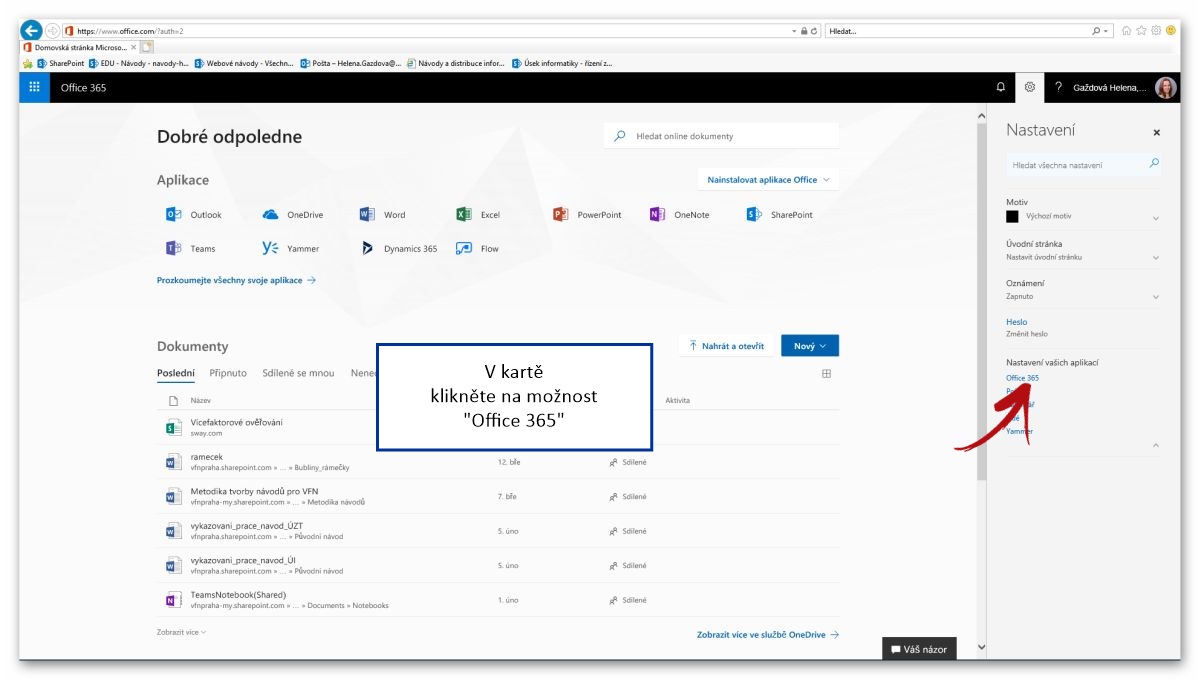Viewport: 1200px width, 680px height.
Task: Click the settings gear in header
Action: coord(1030,87)
